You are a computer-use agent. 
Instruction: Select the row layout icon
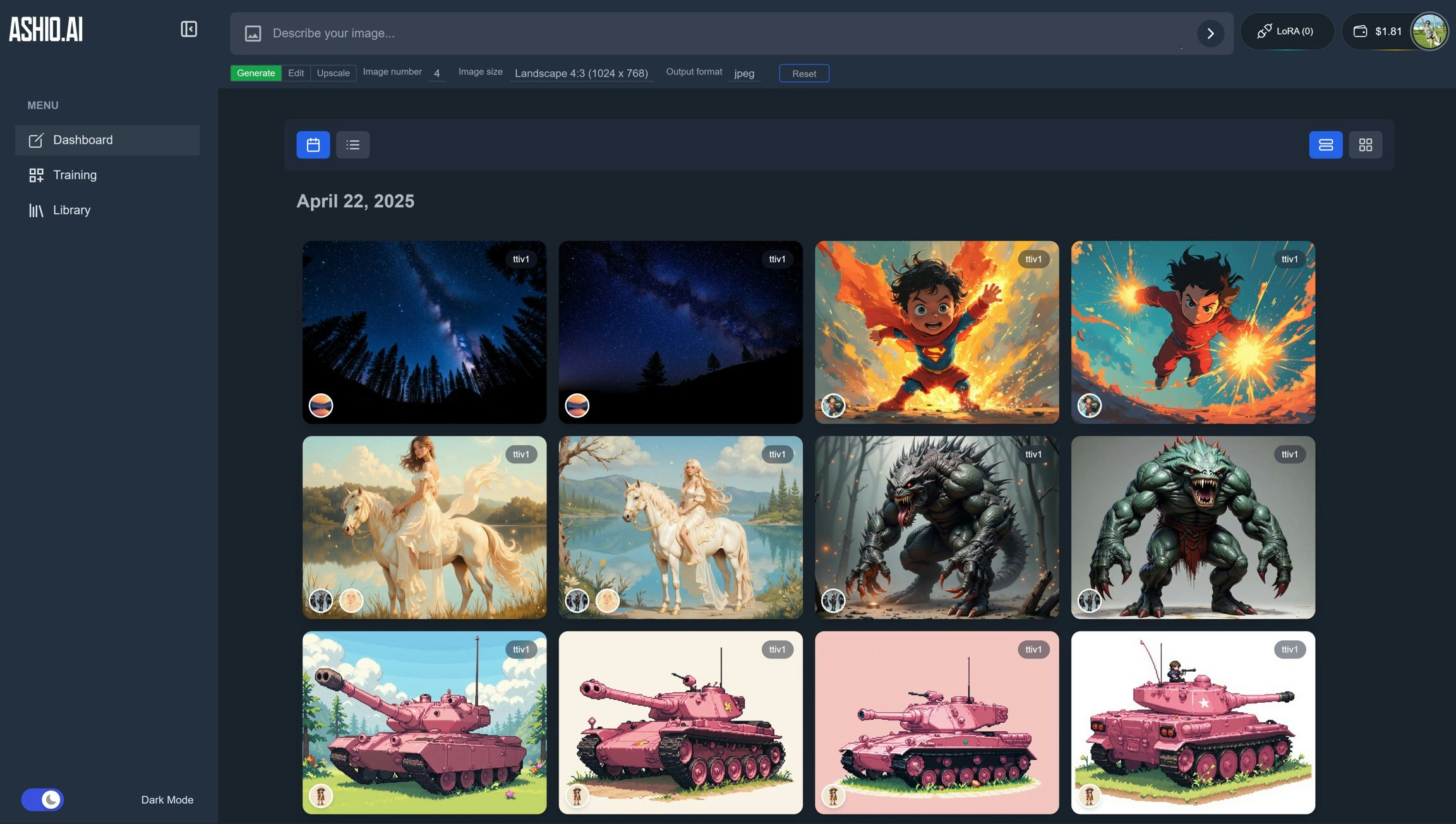1325,145
